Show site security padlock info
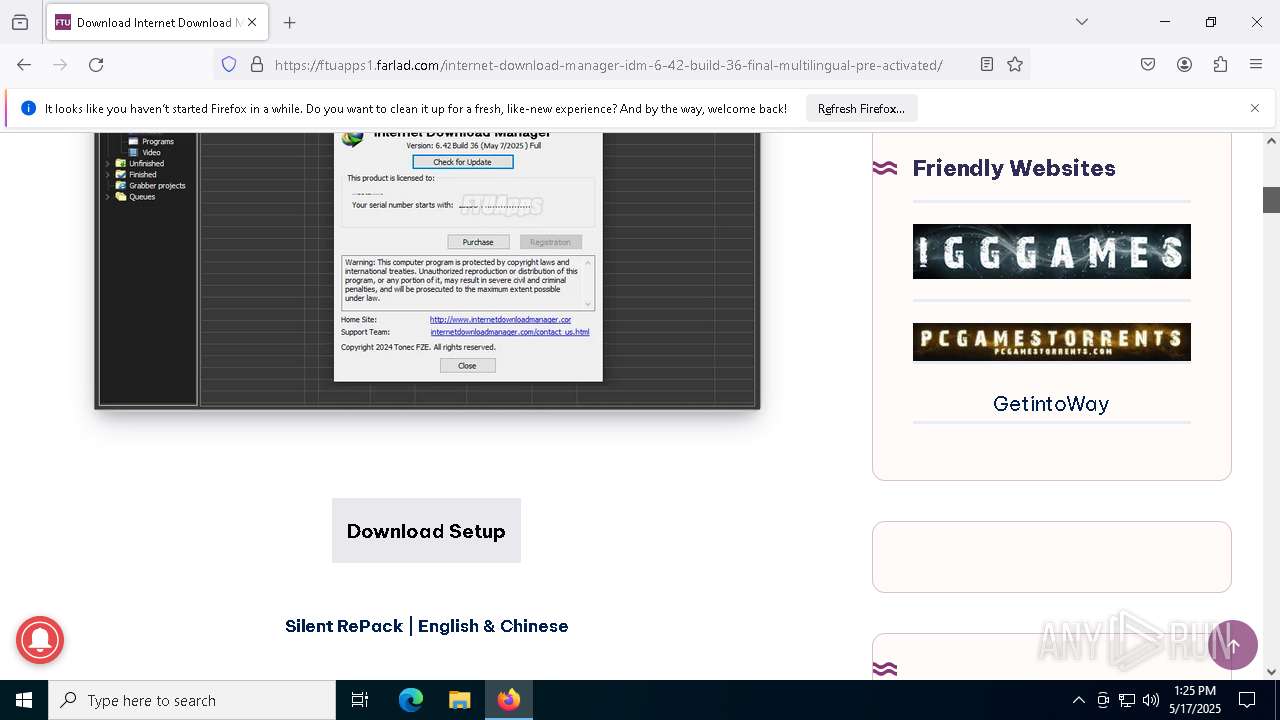The height and width of the screenshot is (720, 1280). point(257,64)
